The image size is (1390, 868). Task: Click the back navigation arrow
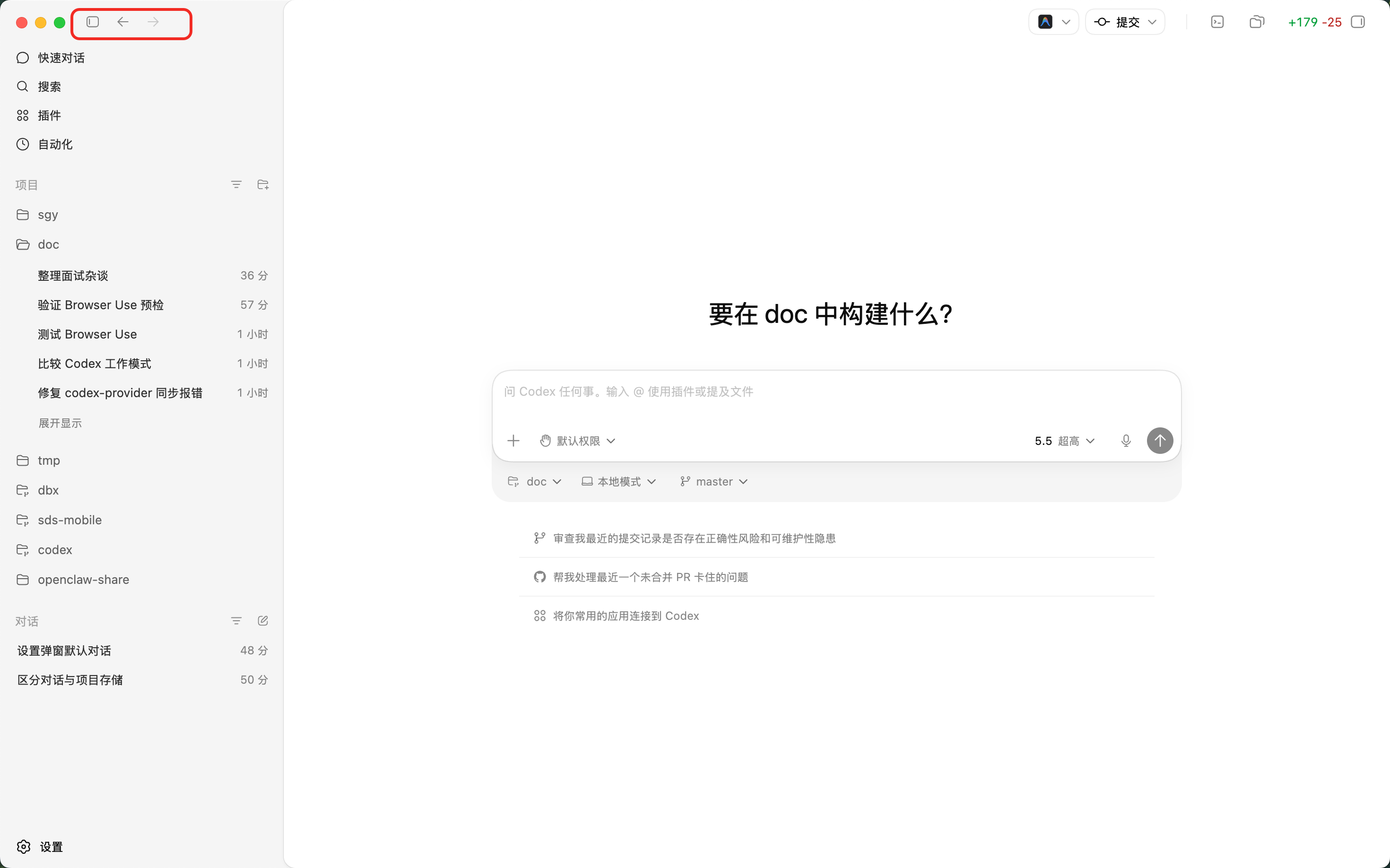pyautogui.click(x=122, y=22)
